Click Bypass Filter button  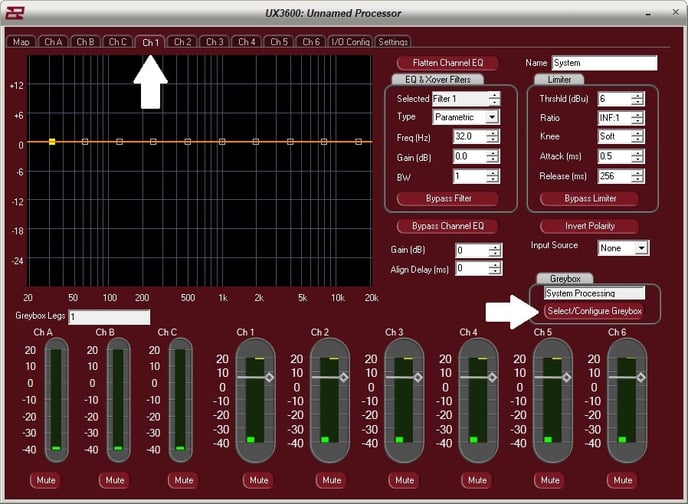pyautogui.click(x=448, y=198)
